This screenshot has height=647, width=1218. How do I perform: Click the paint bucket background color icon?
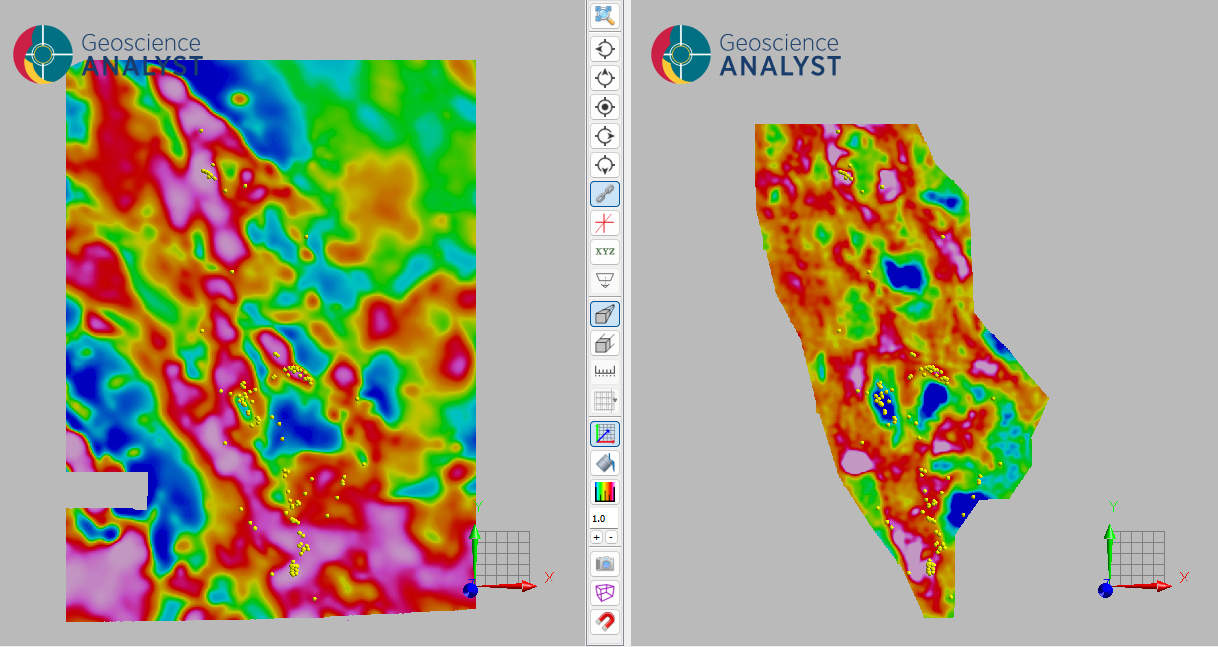point(605,463)
